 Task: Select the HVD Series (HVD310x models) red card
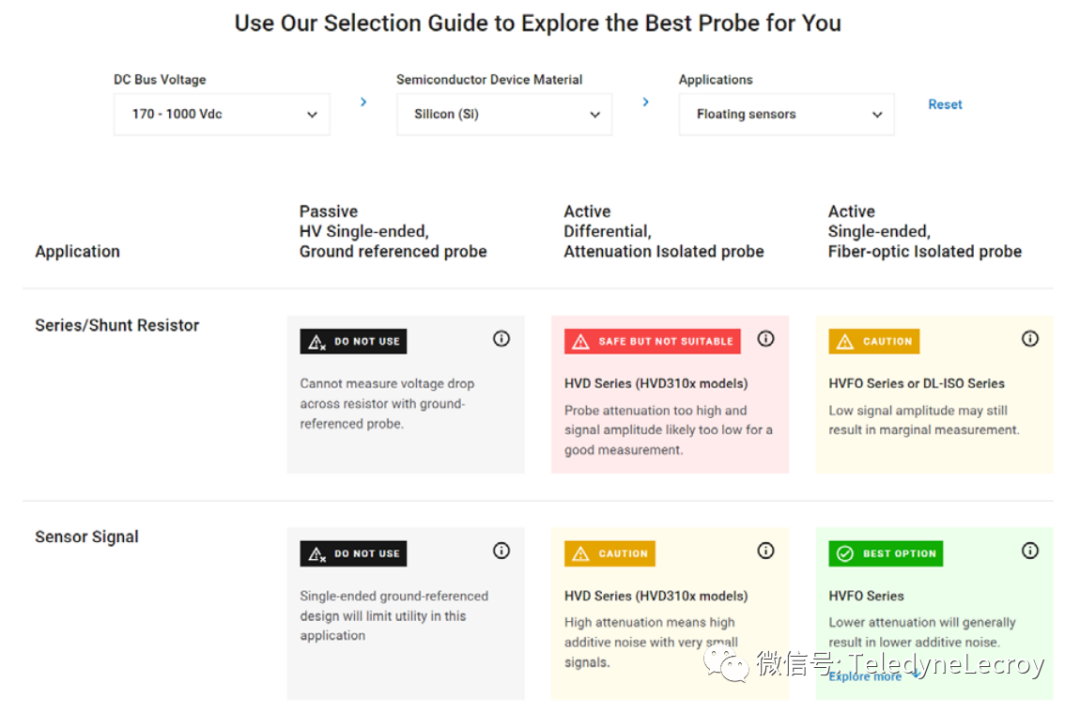point(669,420)
